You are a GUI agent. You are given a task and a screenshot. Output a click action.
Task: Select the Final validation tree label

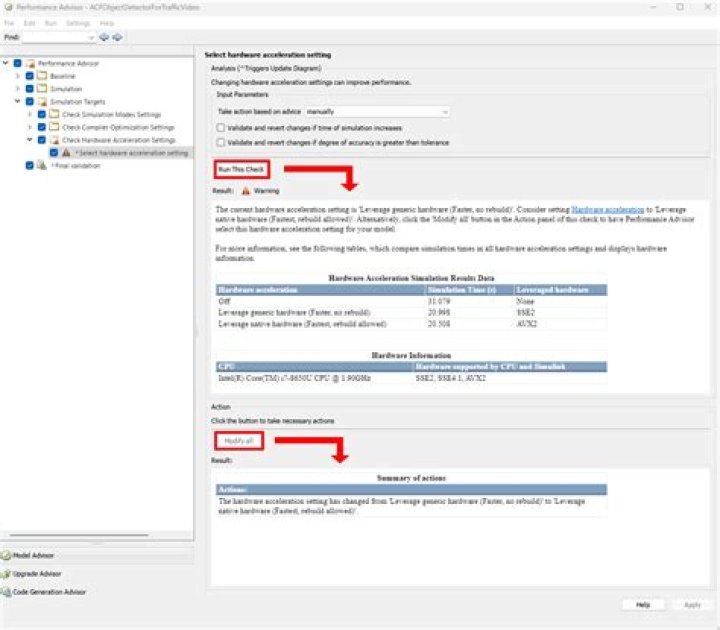tap(76, 165)
